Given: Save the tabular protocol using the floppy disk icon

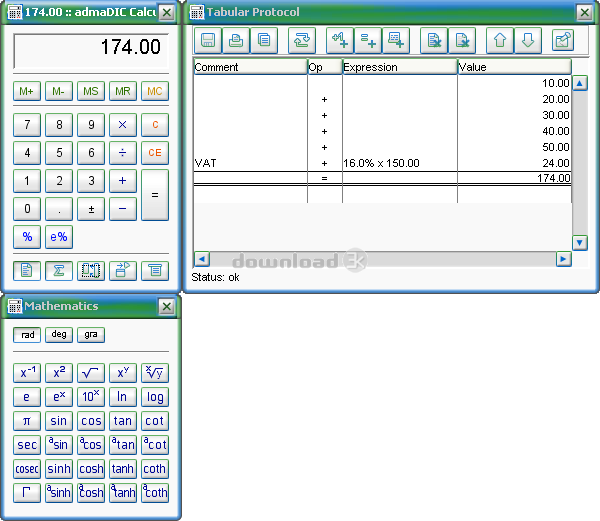Looking at the screenshot, I should pyautogui.click(x=208, y=40).
